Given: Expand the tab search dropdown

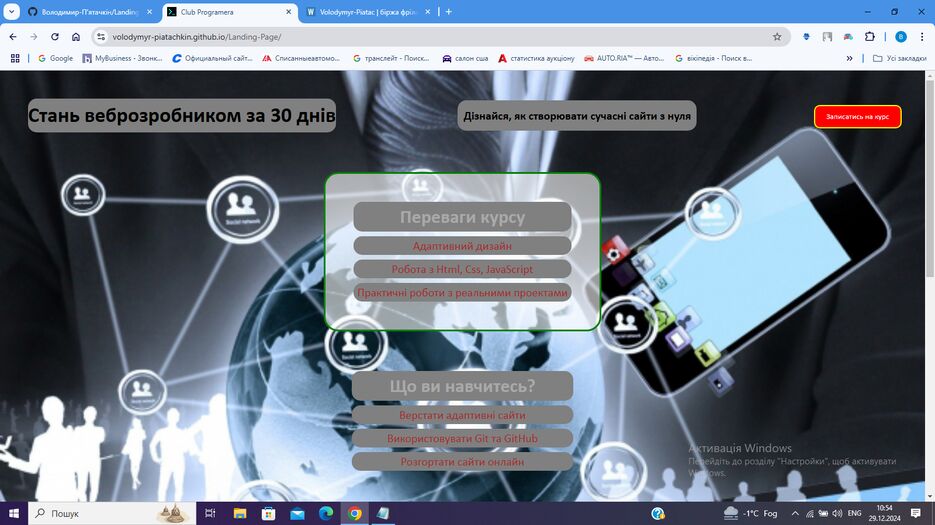Looking at the screenshot, I should tap(11, 12).
